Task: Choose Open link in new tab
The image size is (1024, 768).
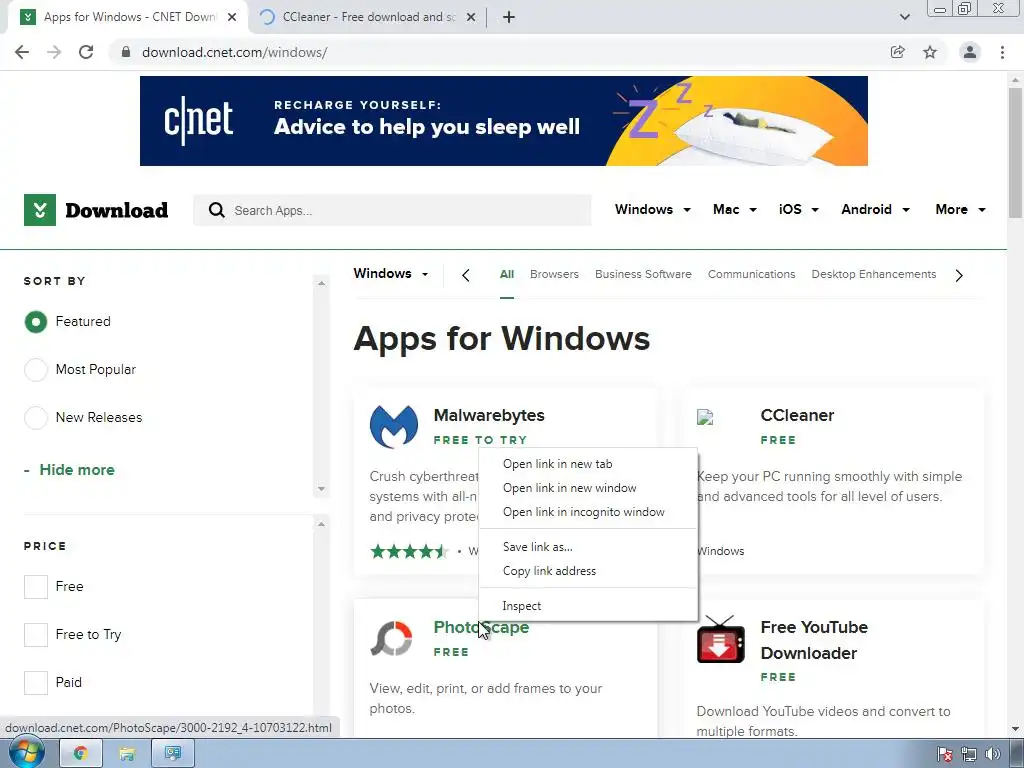Action: coord(588,464)
